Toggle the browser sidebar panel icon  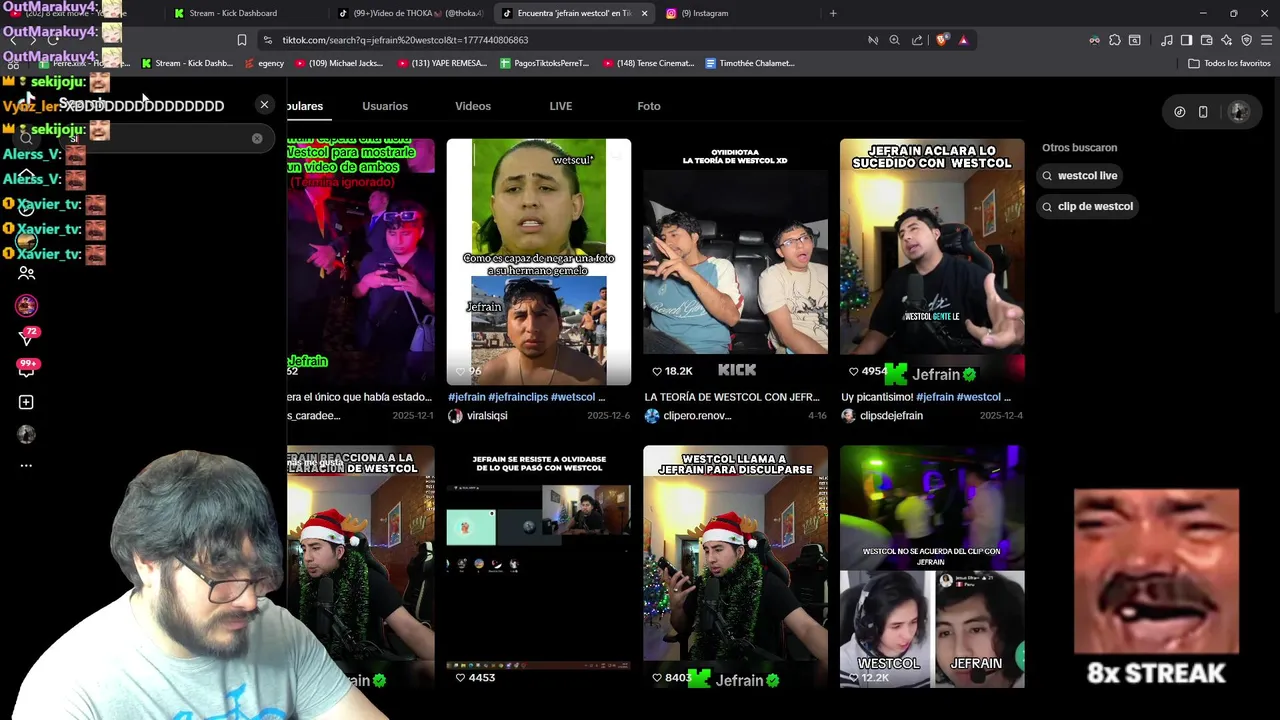1186,40
